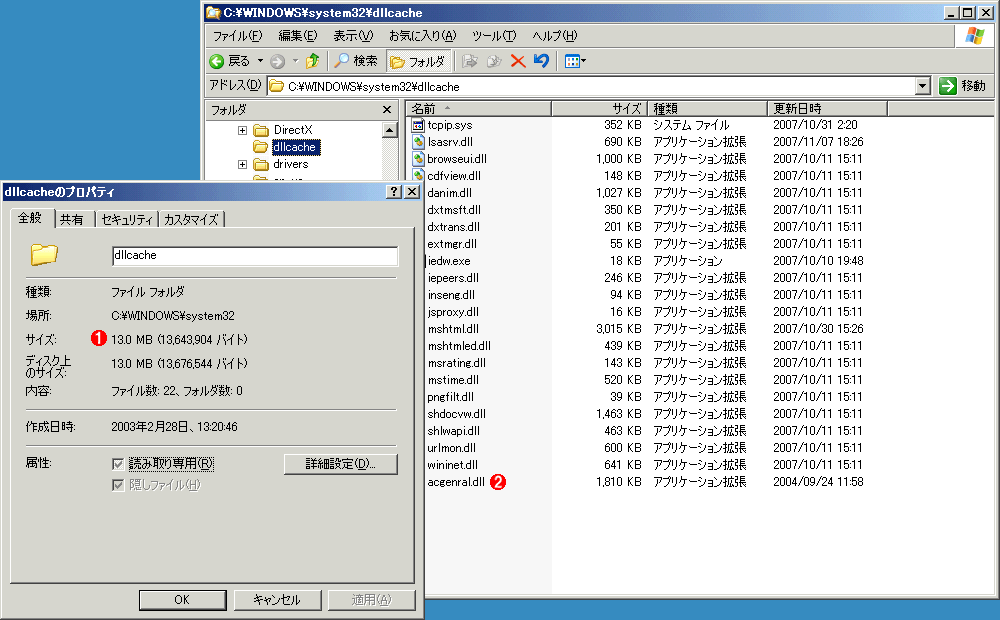1000x620 pixels.
Task: Open the Views toolbar icon
Action: pyautogui.click(x=572, y=61)
